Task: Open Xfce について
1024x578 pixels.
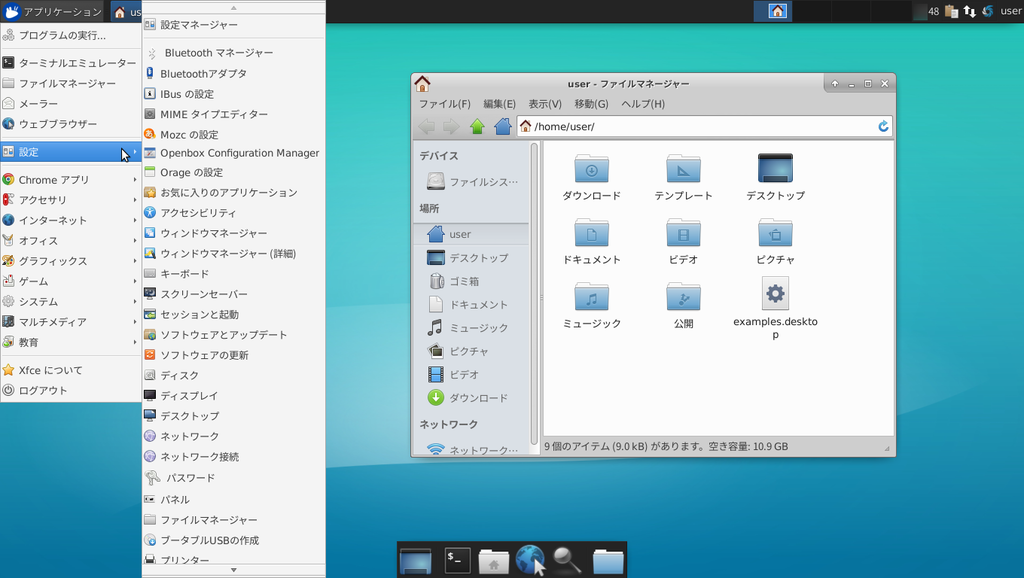Action: (x=71, y=370)
